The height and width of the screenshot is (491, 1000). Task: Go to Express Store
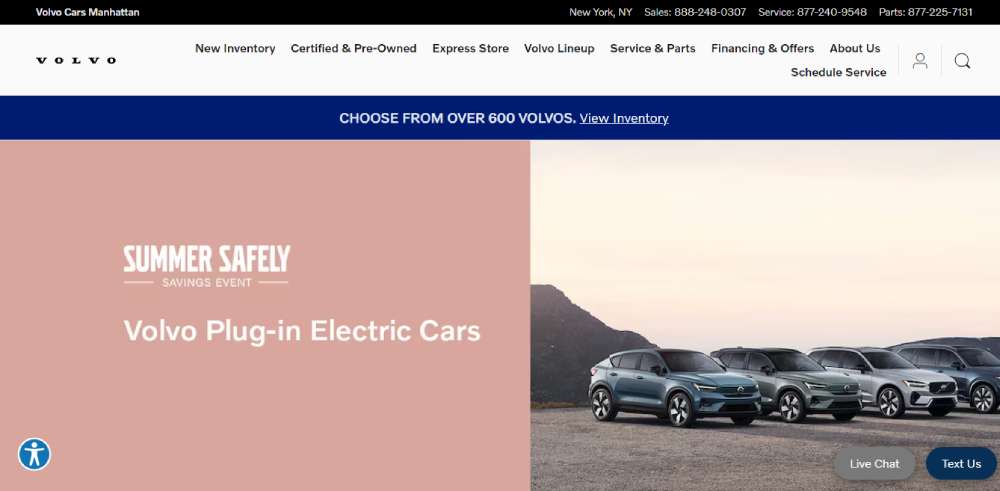tap(470, 48)
